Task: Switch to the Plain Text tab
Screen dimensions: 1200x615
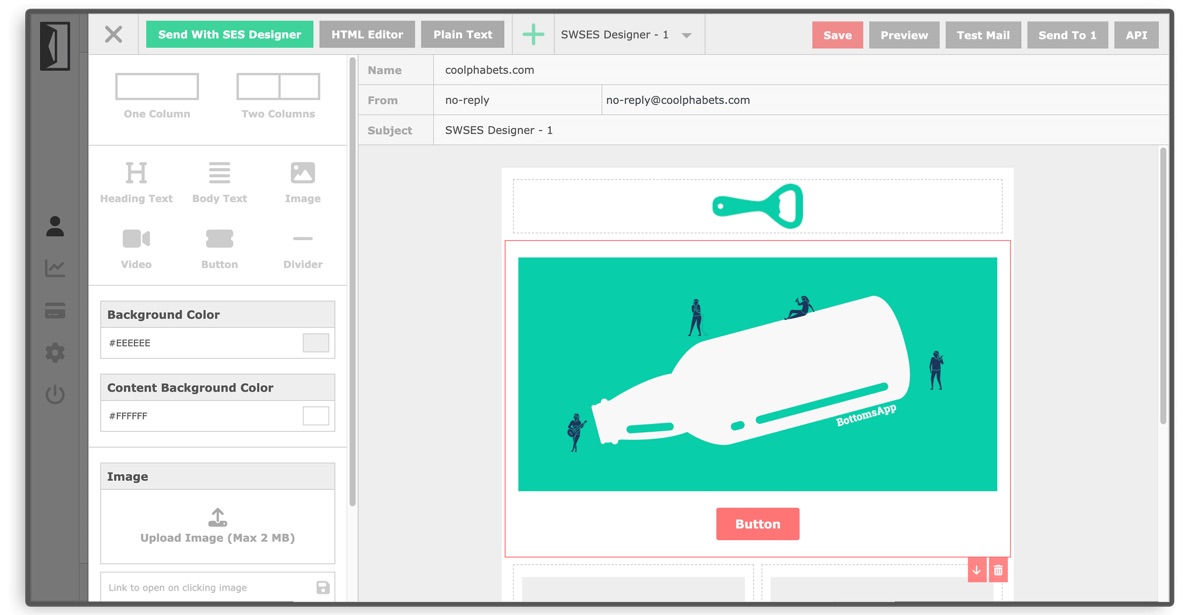Action: coord(463,35)
